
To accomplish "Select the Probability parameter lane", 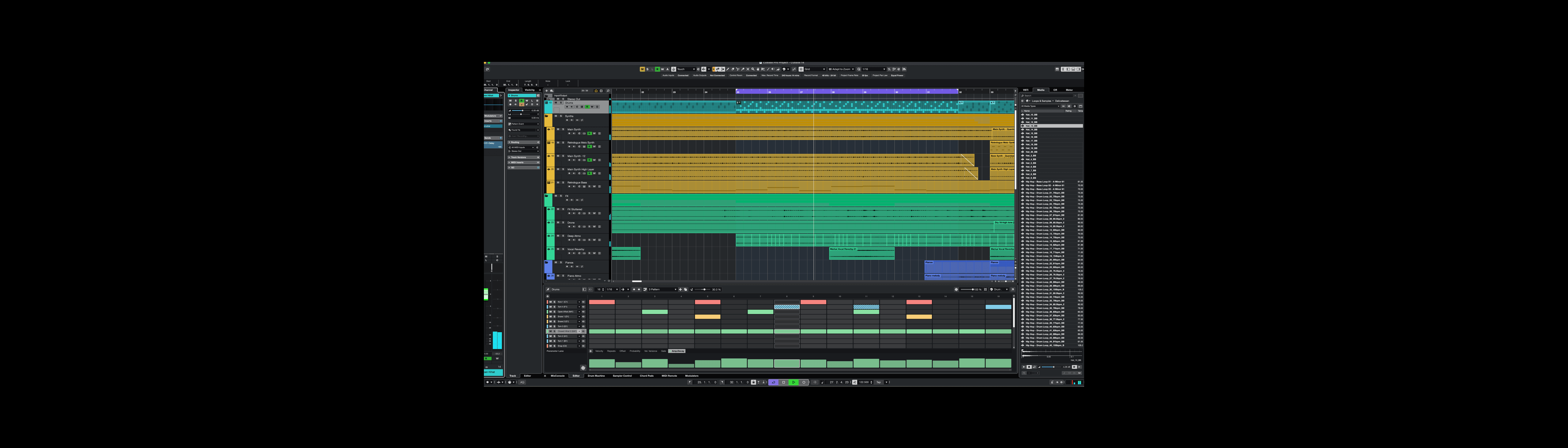I will point(635,351).
